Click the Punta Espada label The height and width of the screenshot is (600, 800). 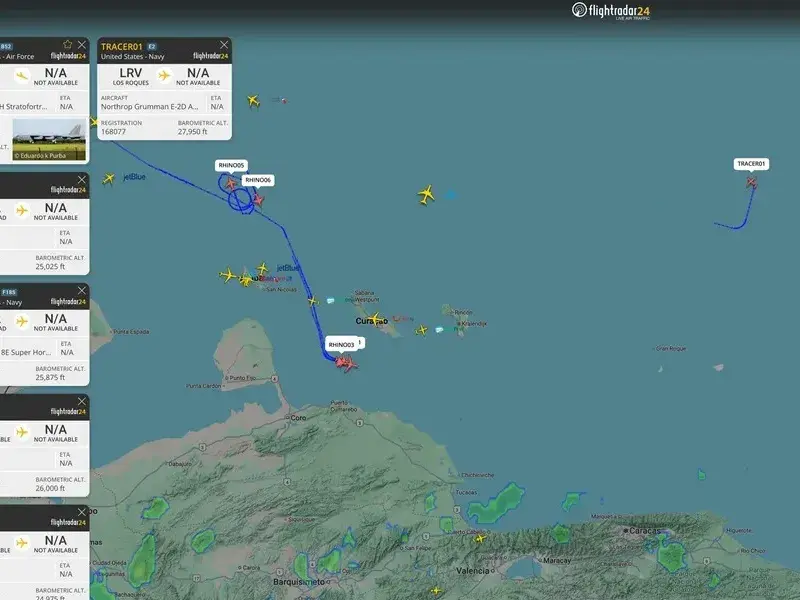click(131, 332)
